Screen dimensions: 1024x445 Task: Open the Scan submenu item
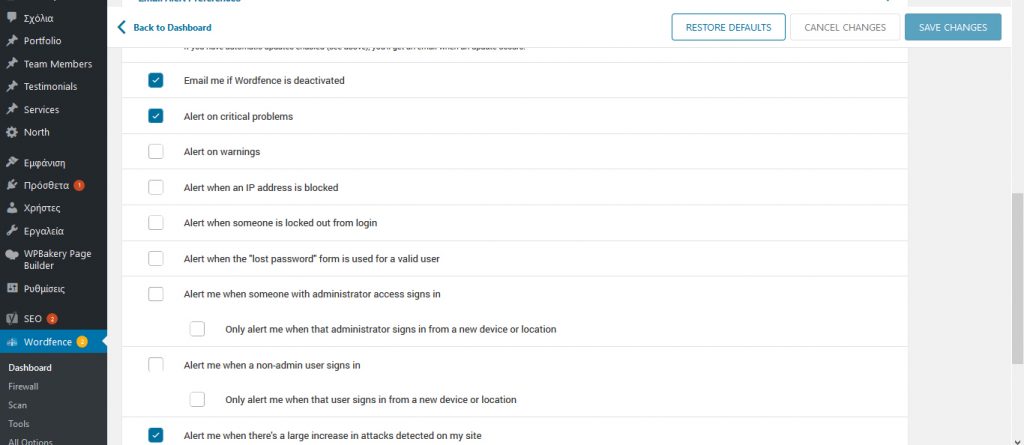(x=18, y=405)
